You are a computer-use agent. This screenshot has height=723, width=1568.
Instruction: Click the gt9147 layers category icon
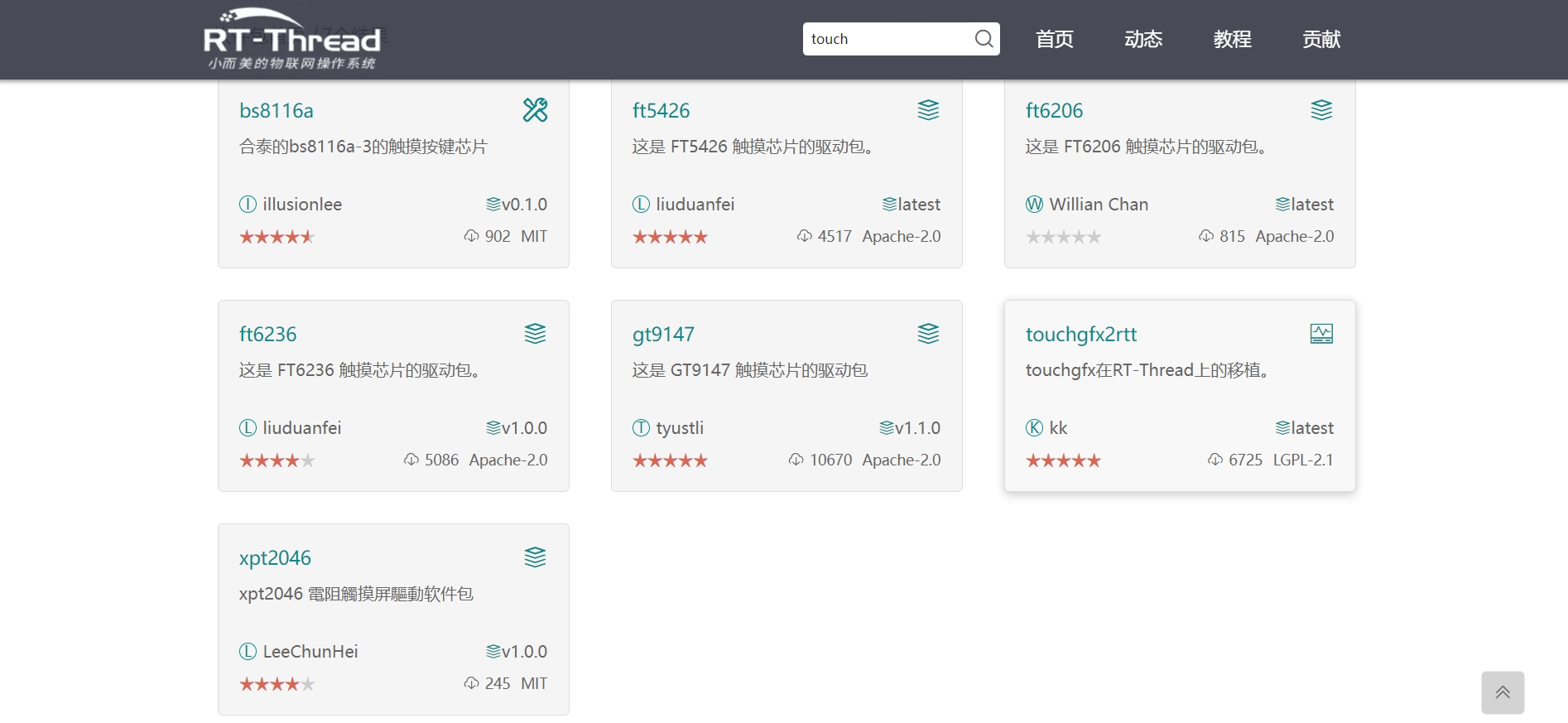click(928, 334)
